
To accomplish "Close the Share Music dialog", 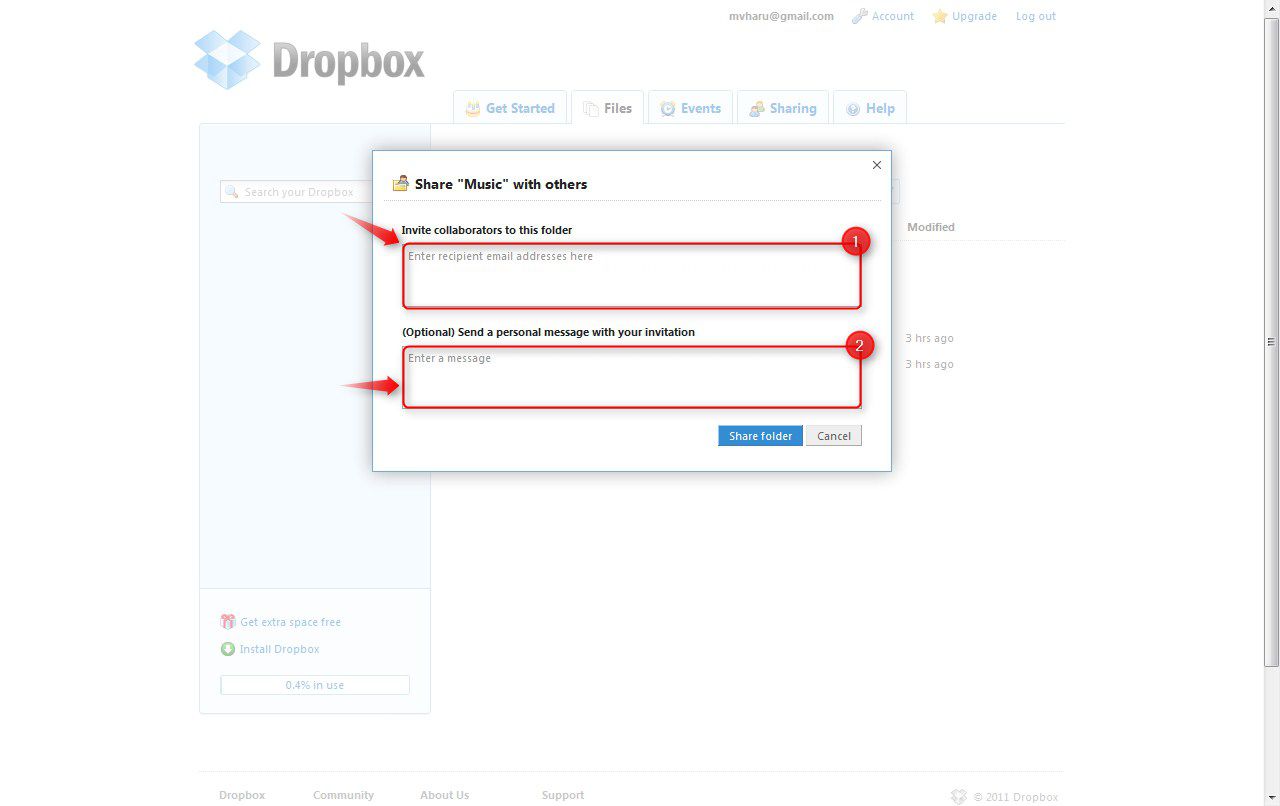I will tap(877, 165).
